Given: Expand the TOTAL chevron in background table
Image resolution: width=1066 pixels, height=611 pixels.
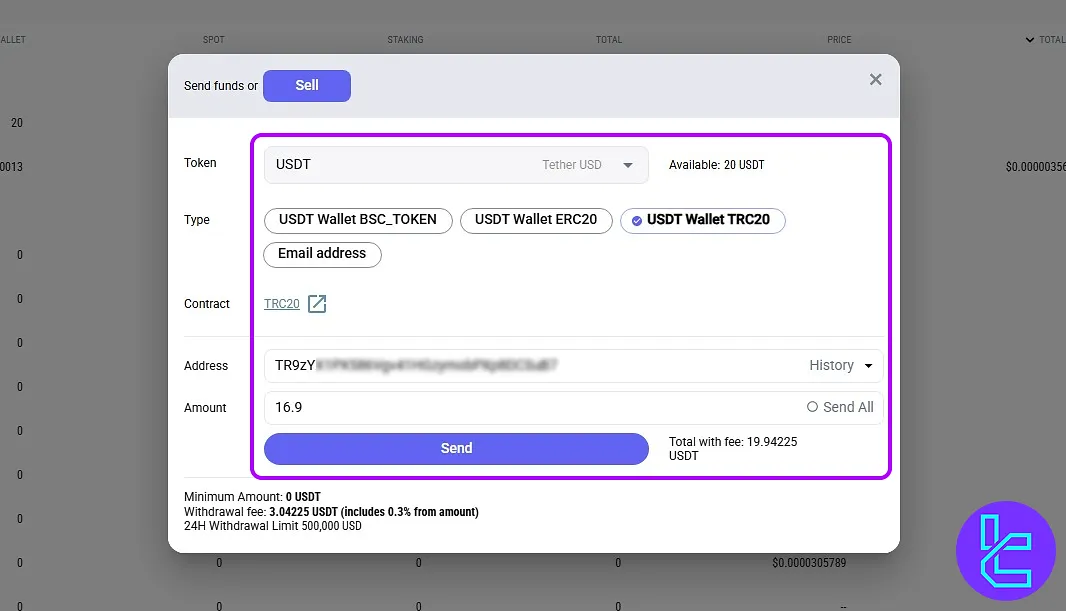Looking at the screenshot, I should [x=1029, y=39].
